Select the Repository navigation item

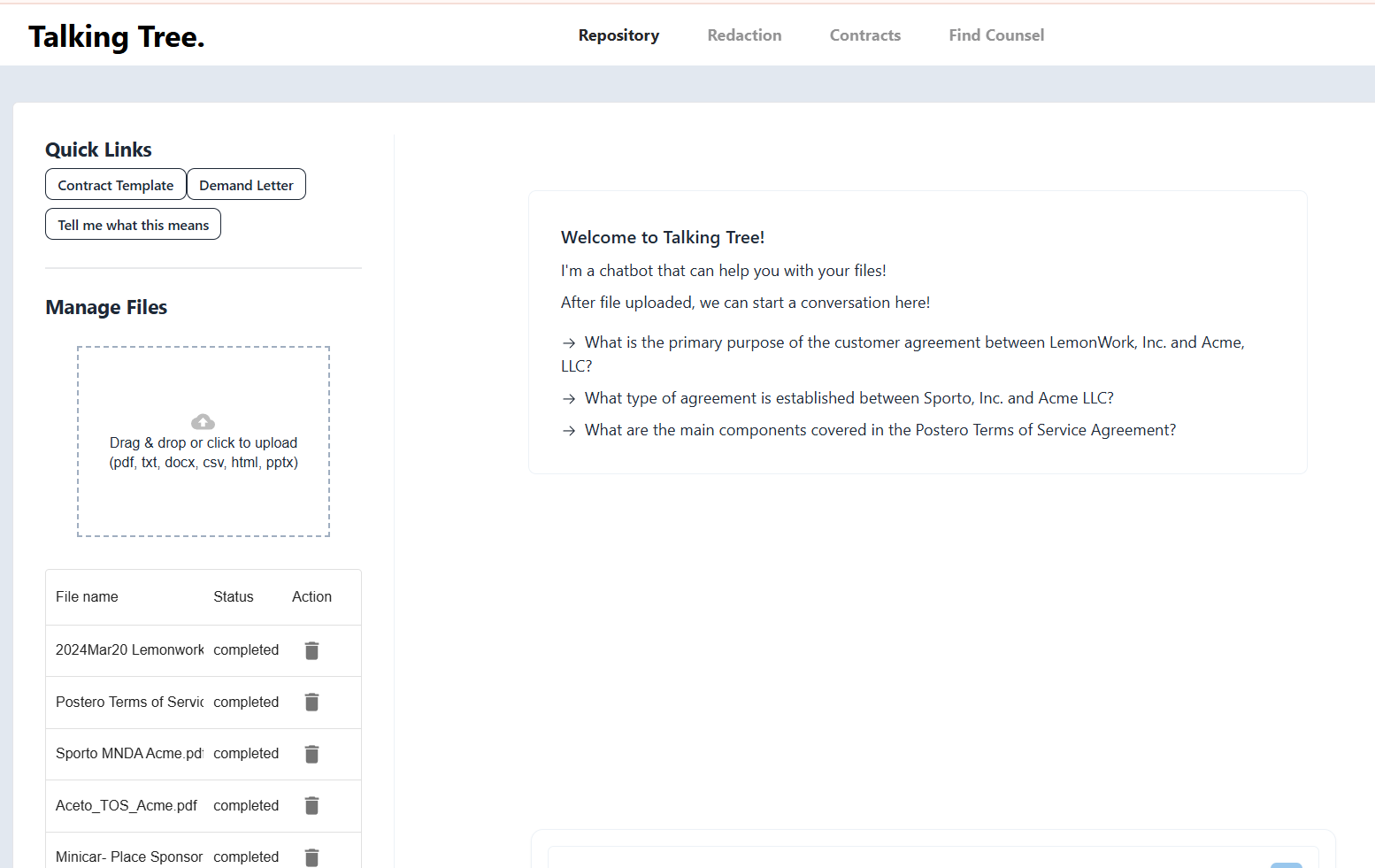pyautogui.click(x=618, y=35)
